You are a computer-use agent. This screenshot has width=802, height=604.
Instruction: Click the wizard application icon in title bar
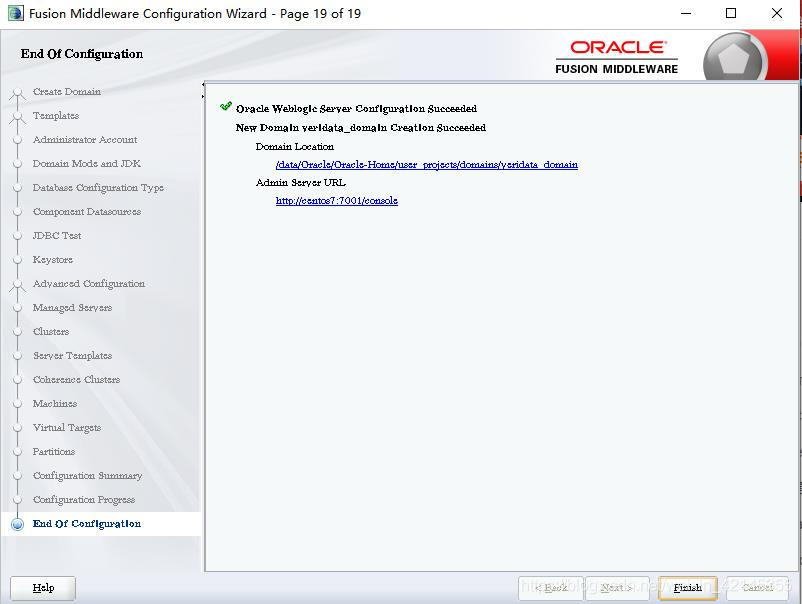tap(15, 13)
